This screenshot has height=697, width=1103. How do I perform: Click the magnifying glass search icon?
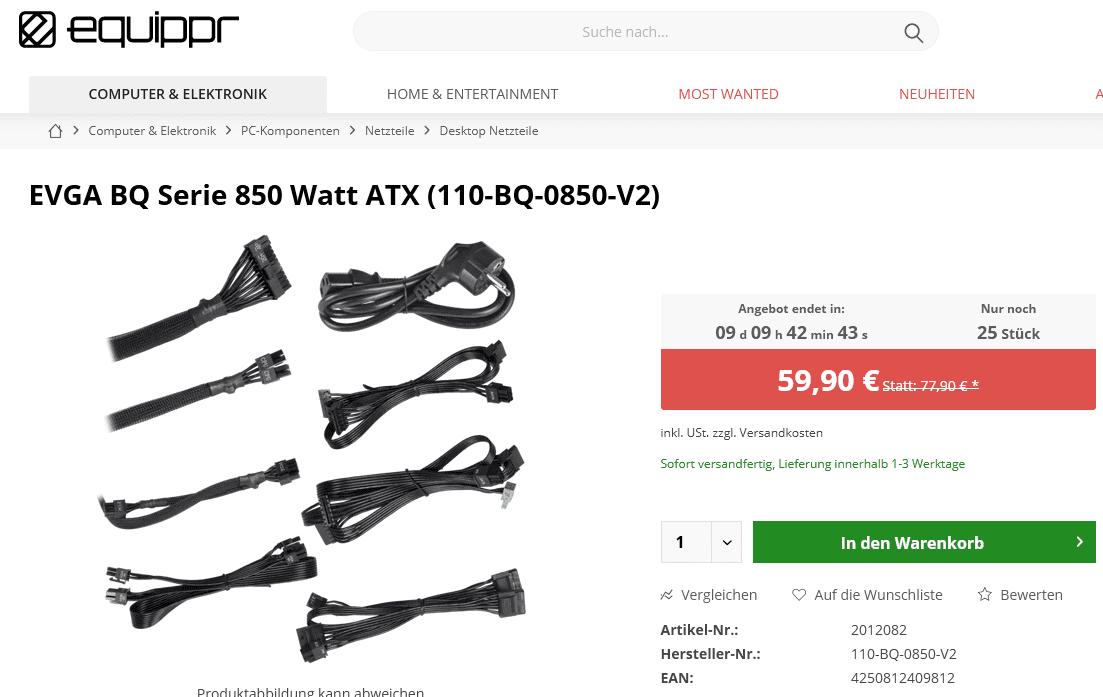pyautogui.click(x=913, y=32)
